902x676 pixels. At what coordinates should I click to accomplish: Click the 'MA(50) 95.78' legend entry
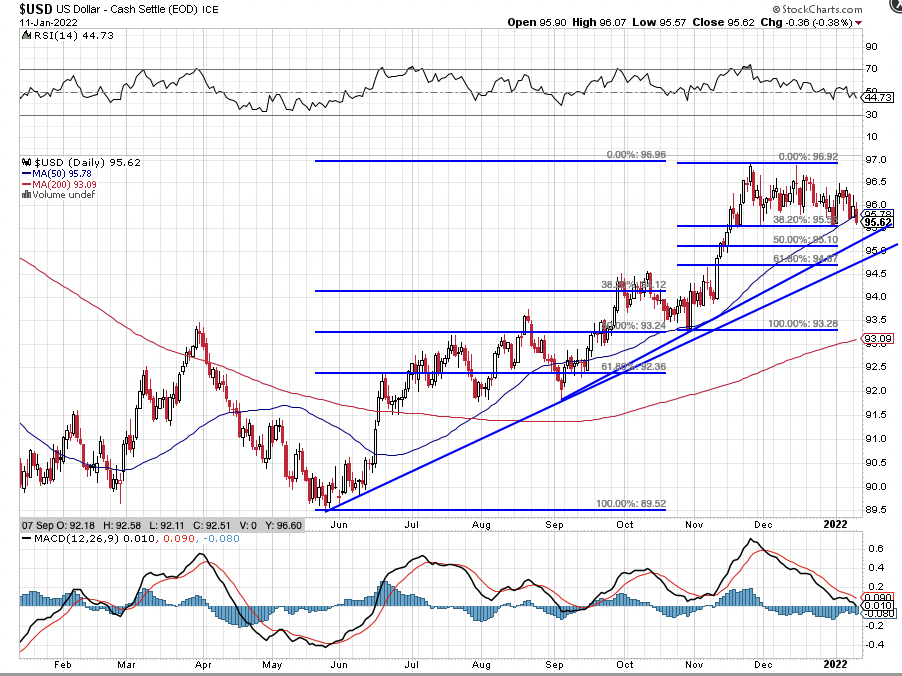pos(62,173)
